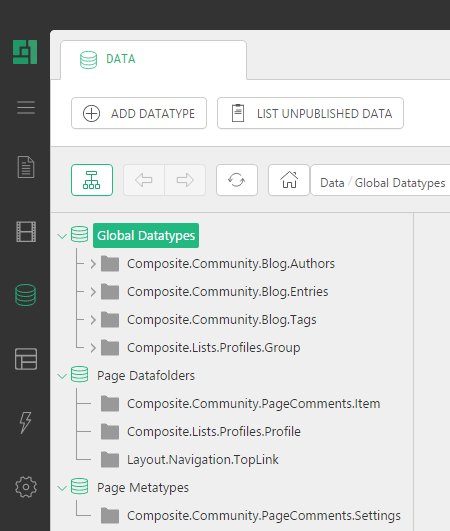
Task: Click the Data breadcrumb item
Action: [332, 183]
